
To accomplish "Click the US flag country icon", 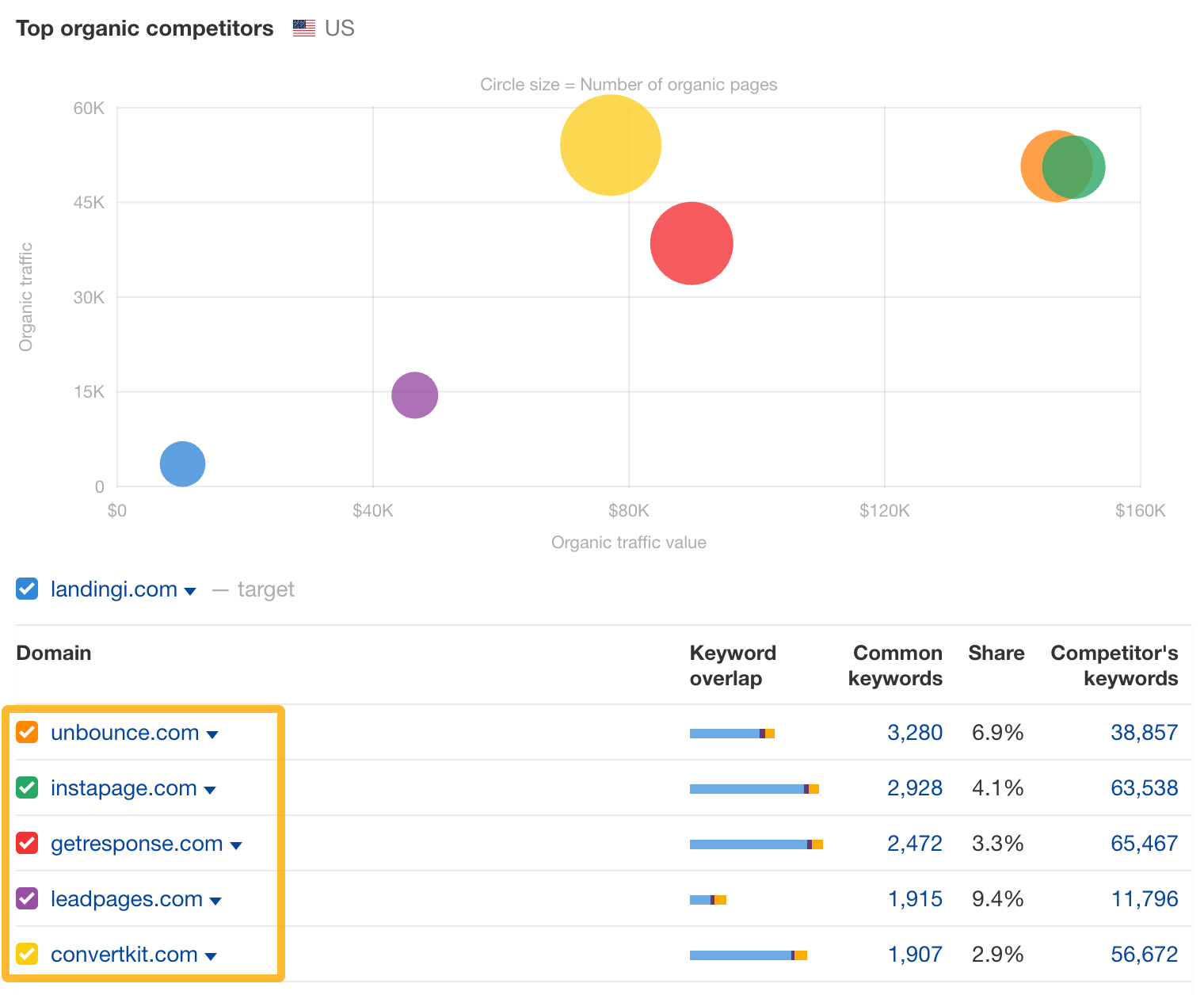I will (x=303, y=27).
